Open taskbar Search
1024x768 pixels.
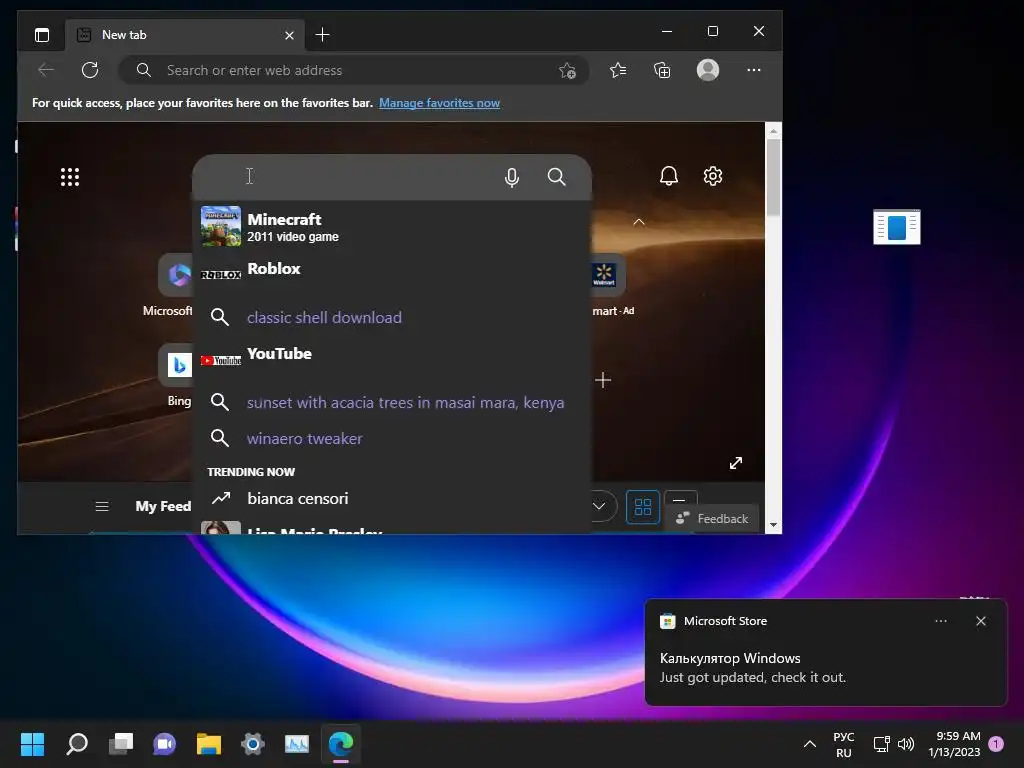77,743
